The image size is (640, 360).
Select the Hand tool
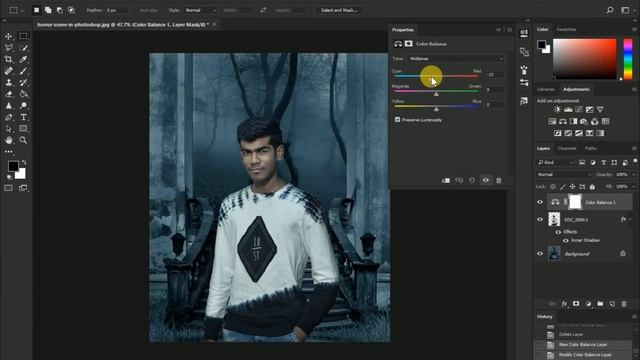point(9,140)
